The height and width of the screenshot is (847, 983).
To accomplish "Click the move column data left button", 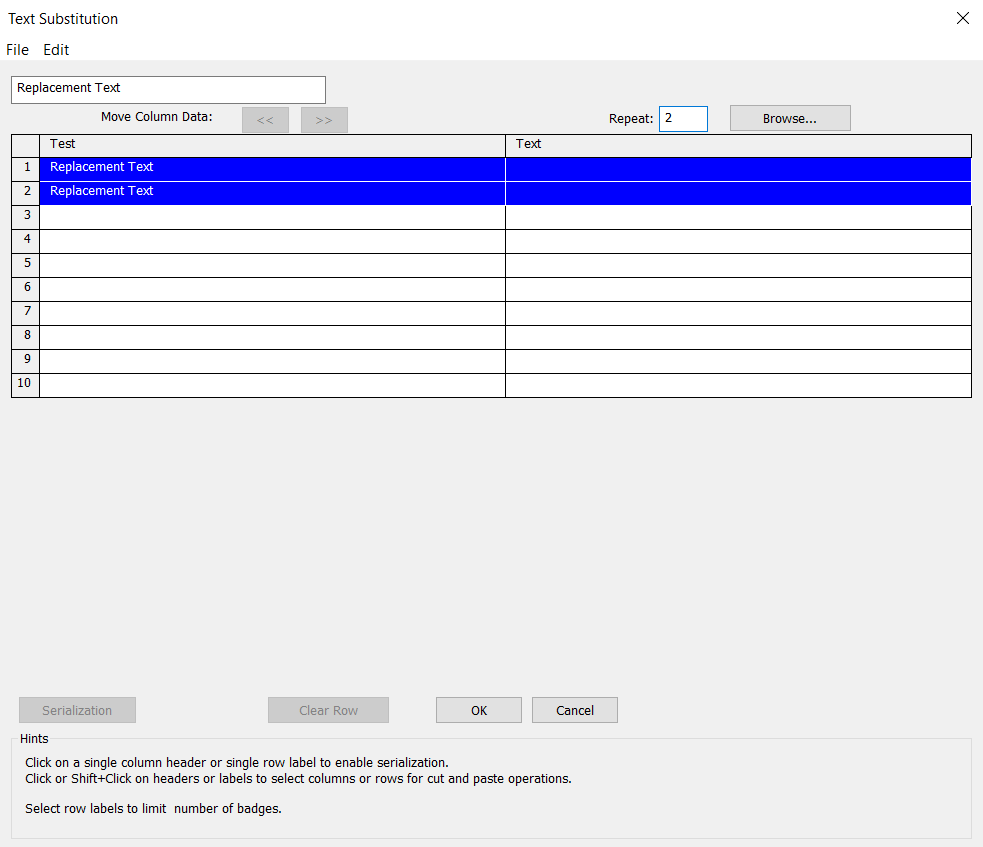I will [x=265, y=120].
